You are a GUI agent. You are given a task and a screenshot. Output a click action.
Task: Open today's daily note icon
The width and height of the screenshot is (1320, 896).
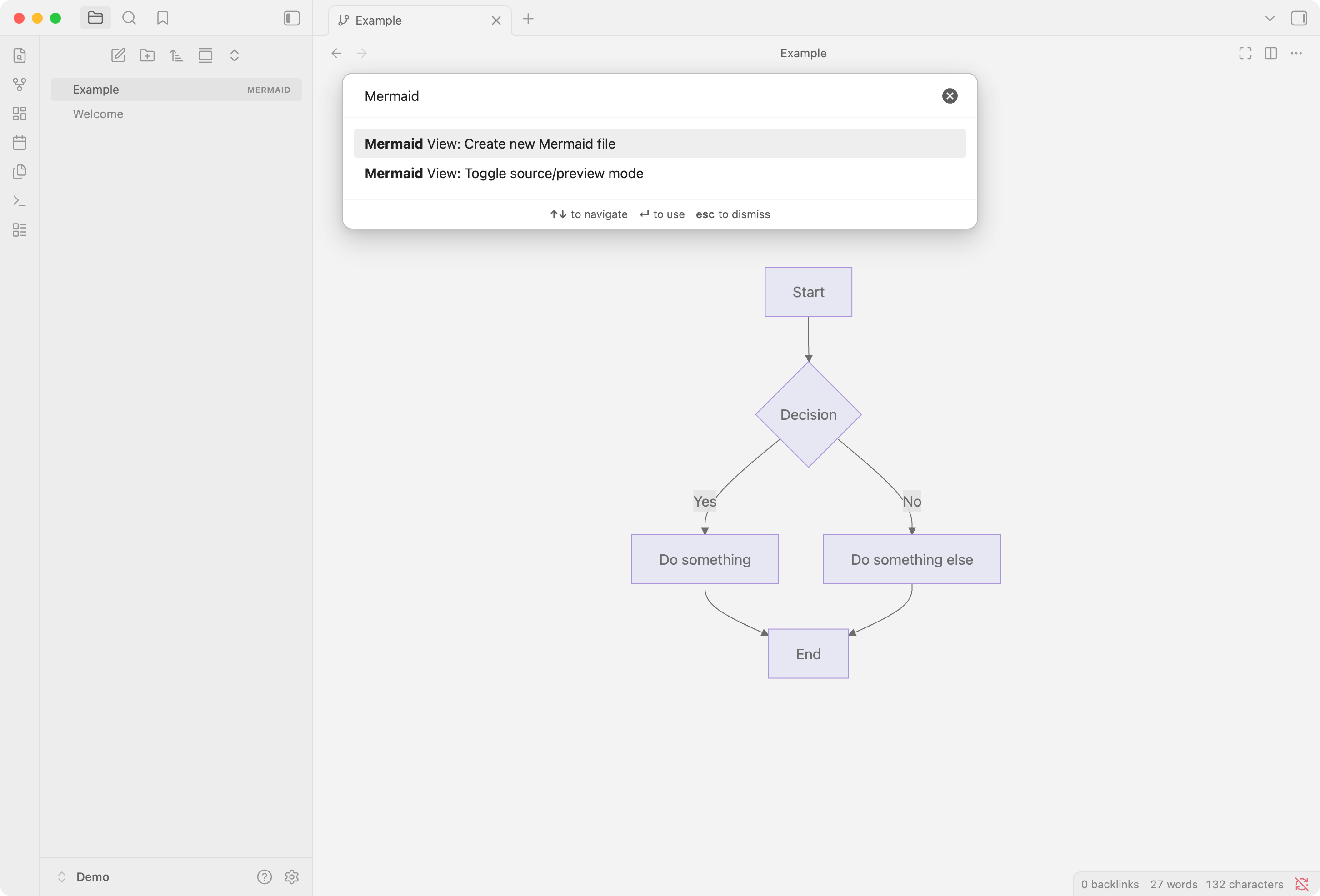tap(19, 143)
